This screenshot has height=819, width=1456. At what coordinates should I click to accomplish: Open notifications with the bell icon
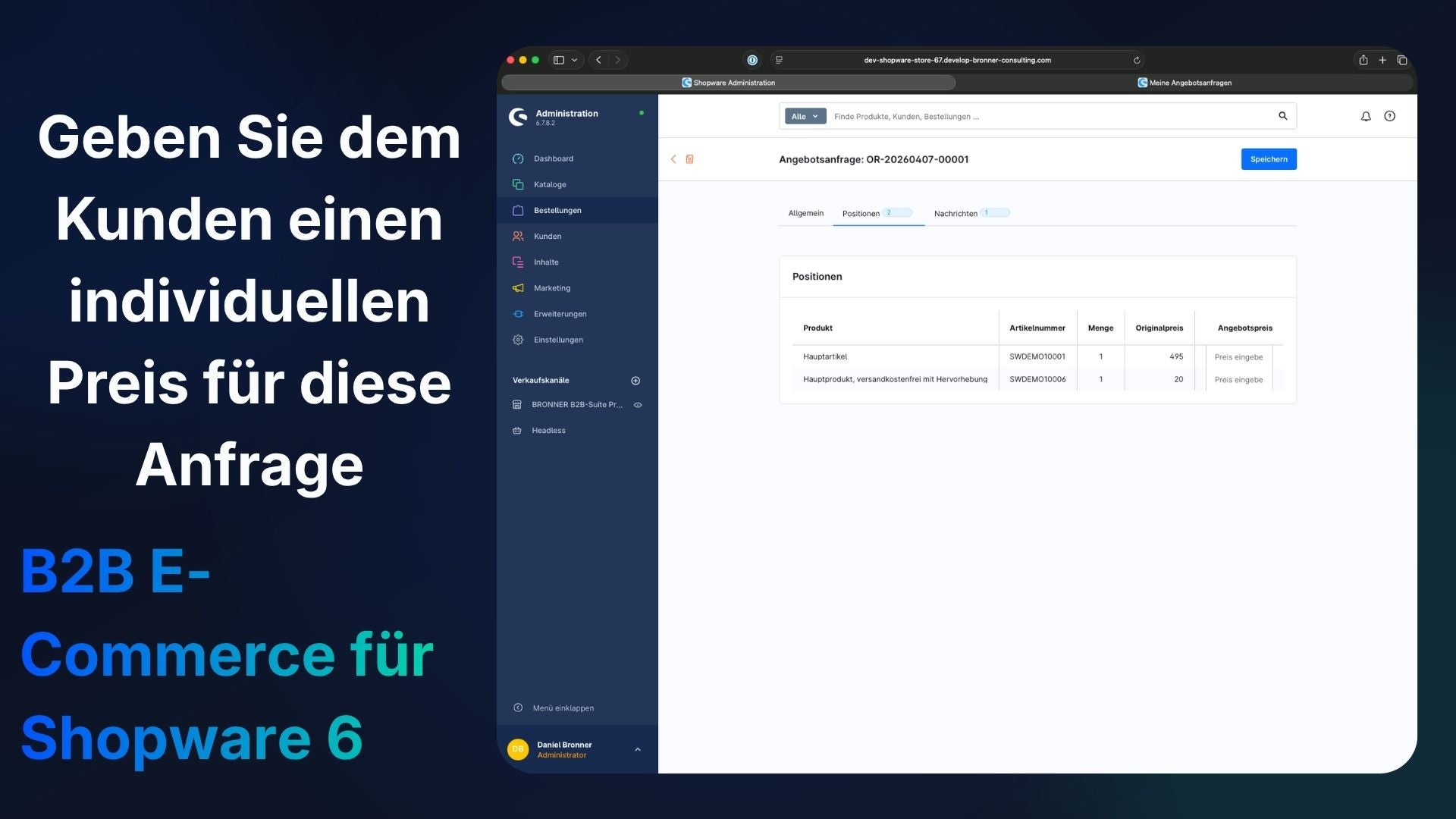tap(1366, 116)
